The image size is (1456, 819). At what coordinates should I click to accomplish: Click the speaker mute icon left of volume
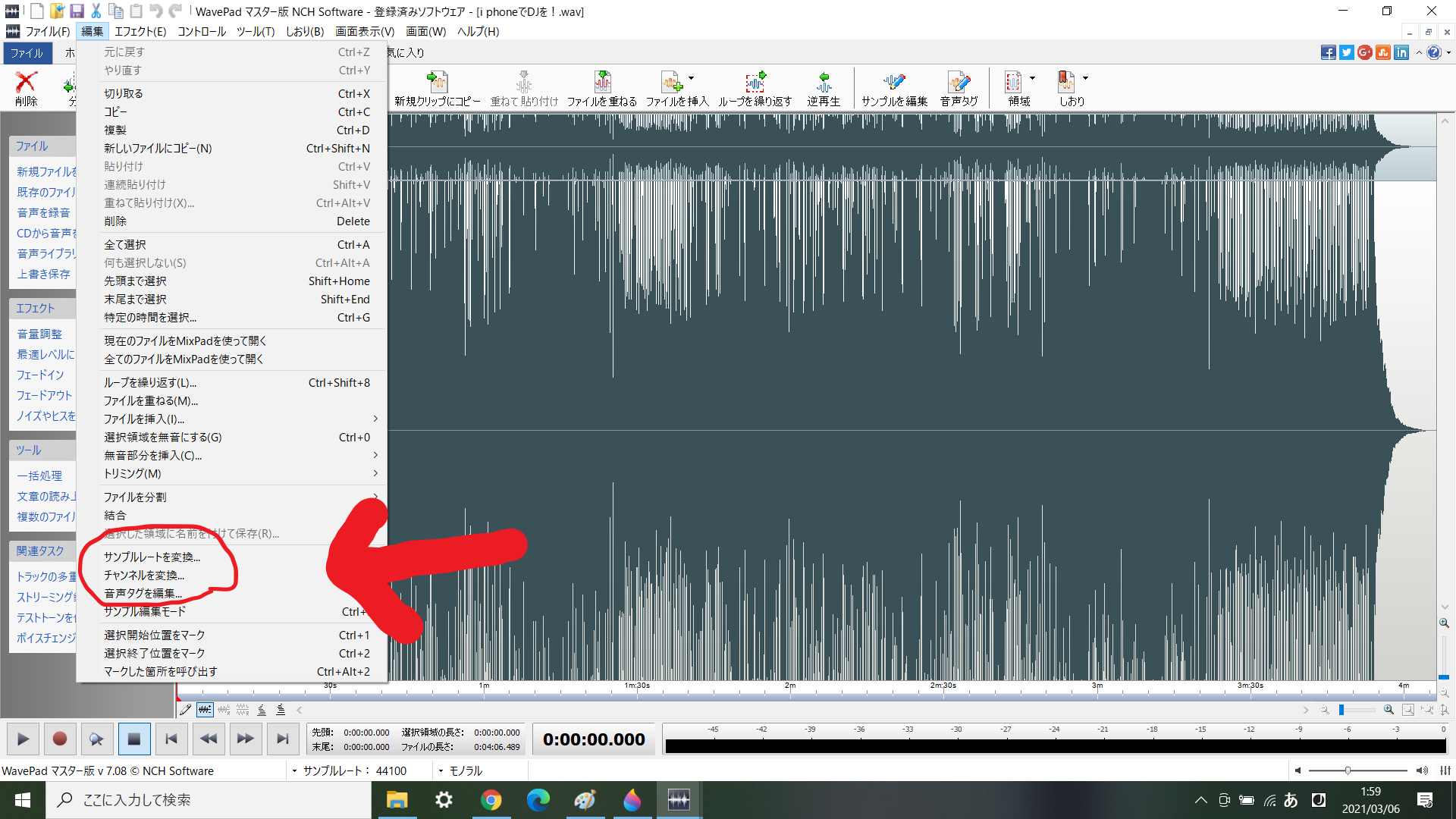tap(1298, 770)
